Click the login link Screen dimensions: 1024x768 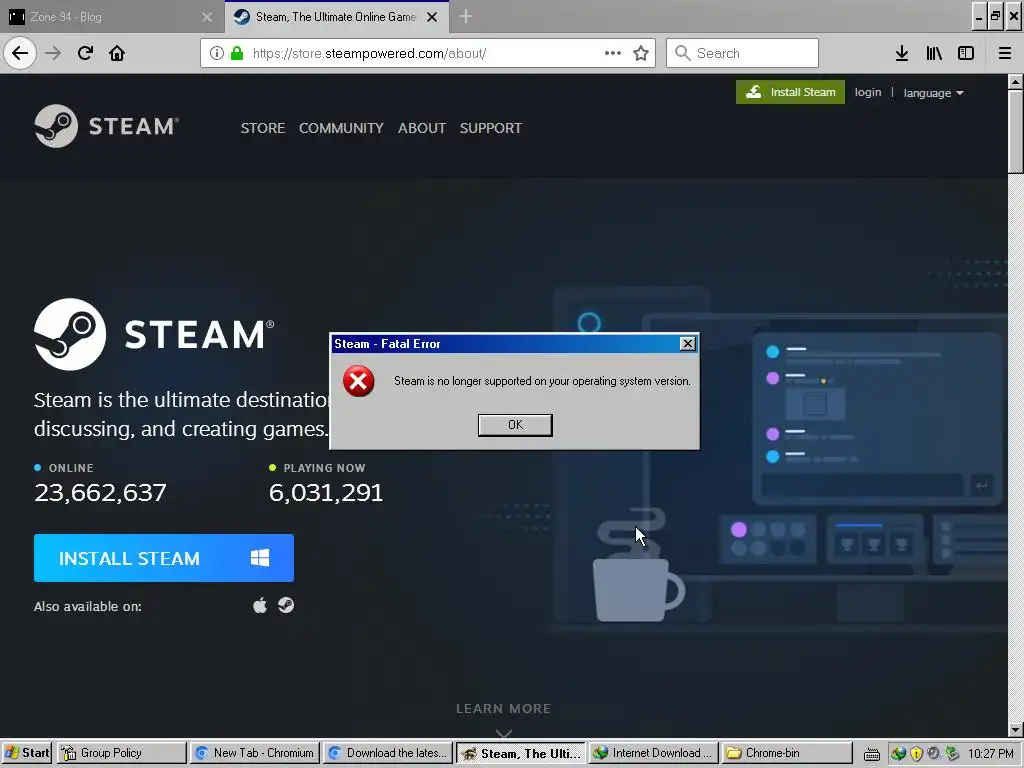pos(868,92)
